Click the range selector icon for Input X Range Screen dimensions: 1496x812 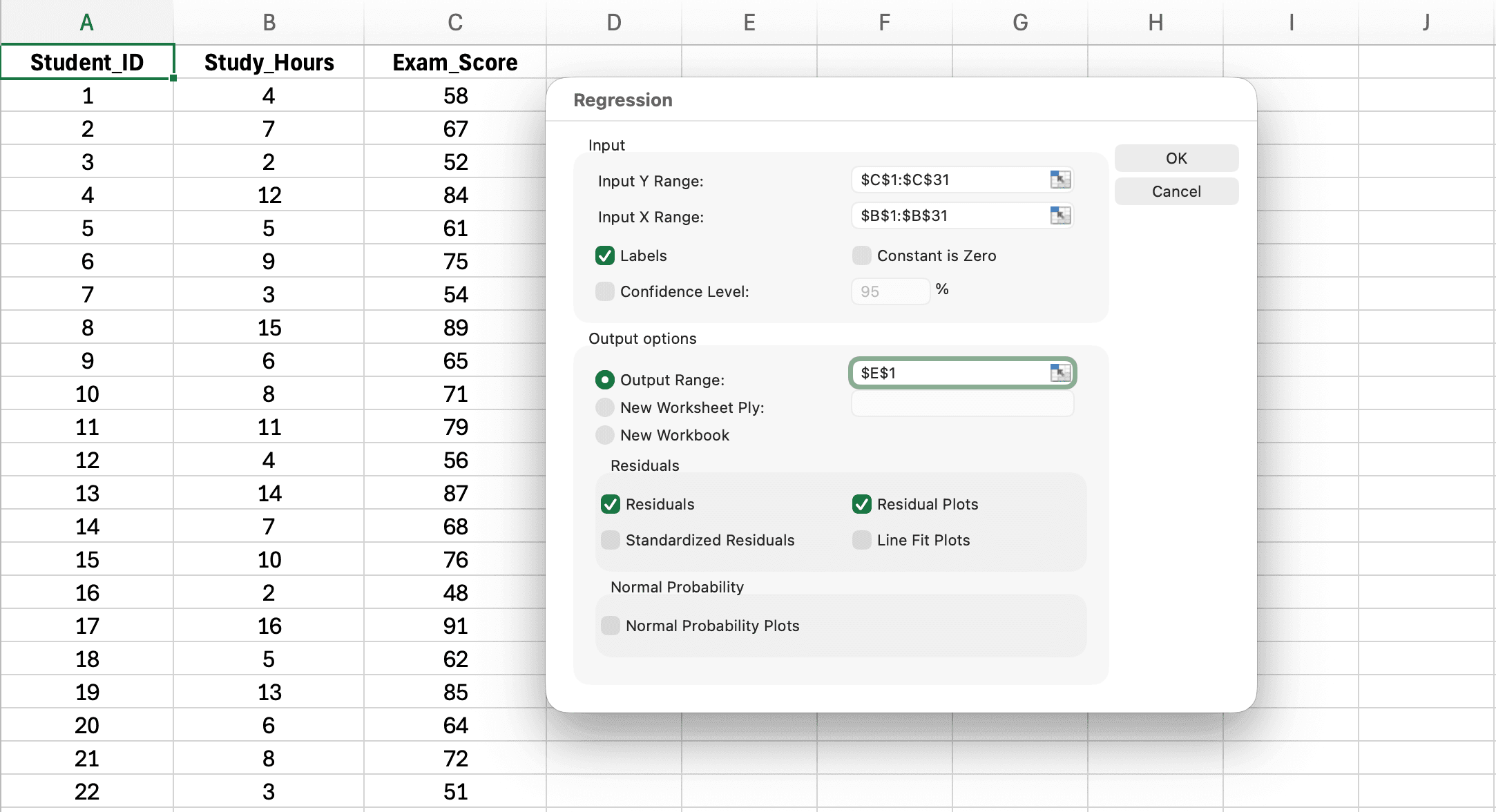1059,215
